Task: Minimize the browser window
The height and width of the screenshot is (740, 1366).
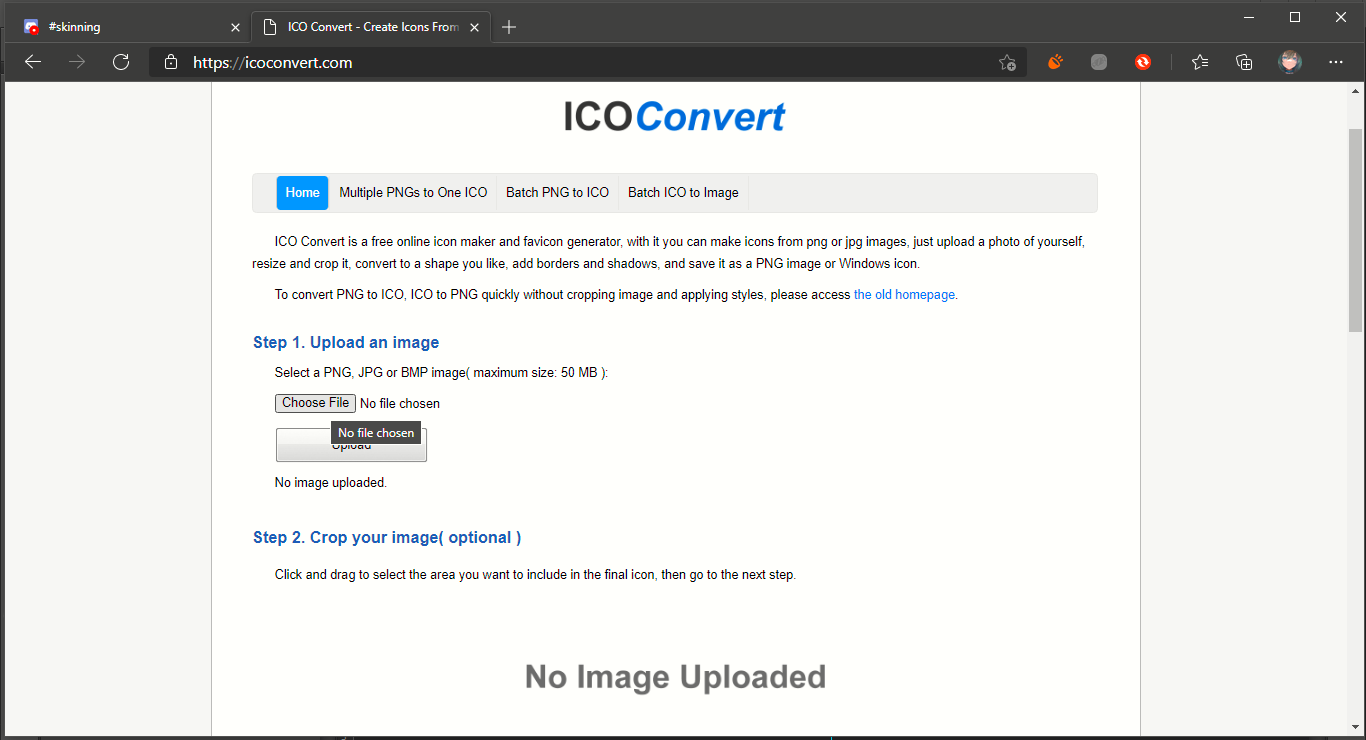Action: click(x=1249, y=17)
